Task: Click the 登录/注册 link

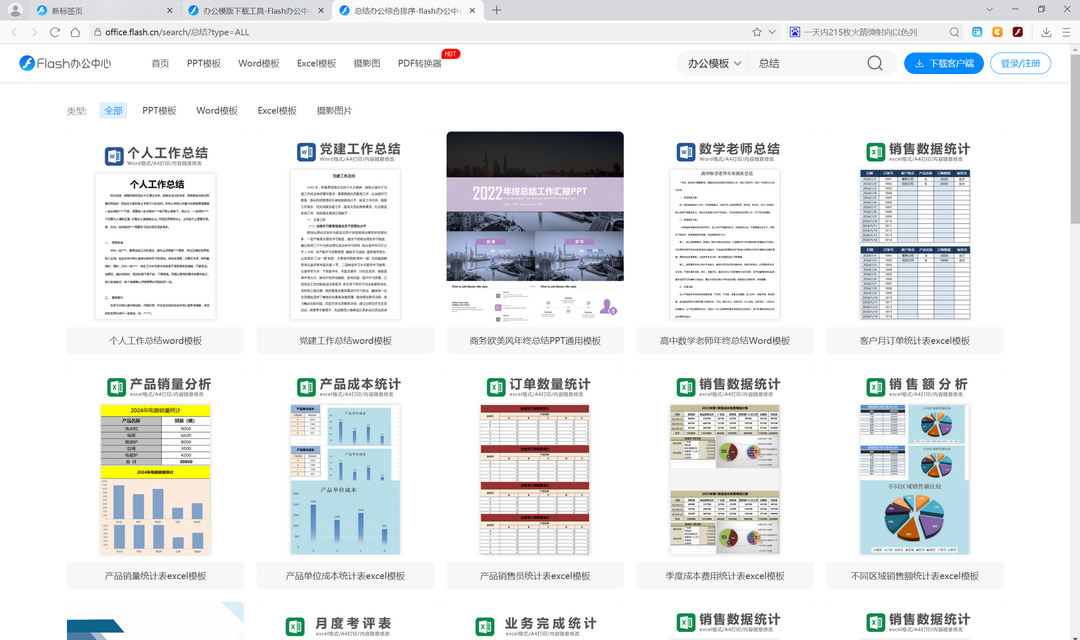Action: tap(1020, 63)
